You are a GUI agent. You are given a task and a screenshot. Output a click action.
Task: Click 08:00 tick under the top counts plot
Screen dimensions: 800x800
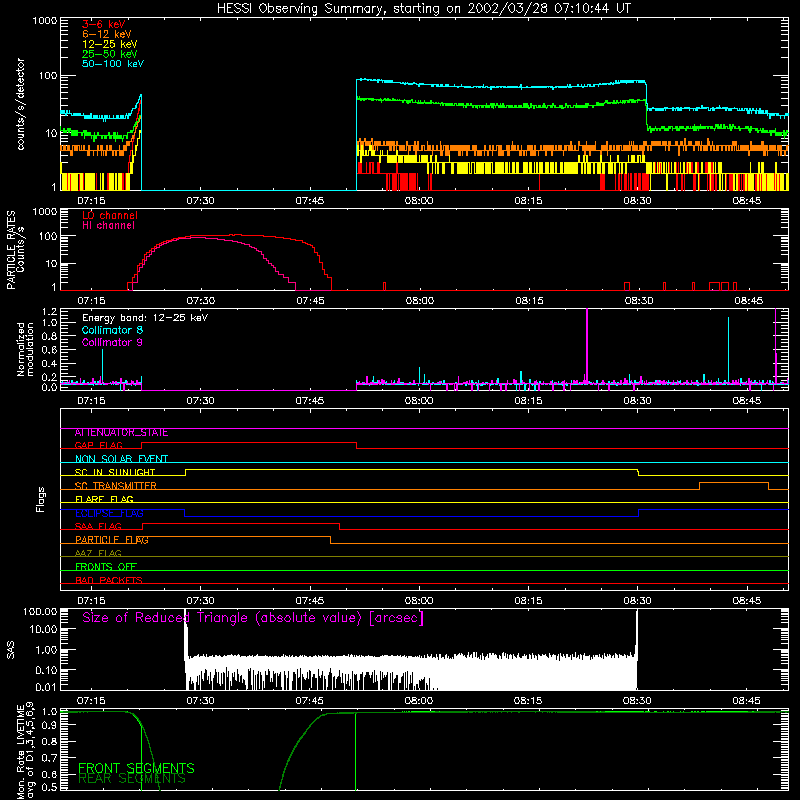419,201
